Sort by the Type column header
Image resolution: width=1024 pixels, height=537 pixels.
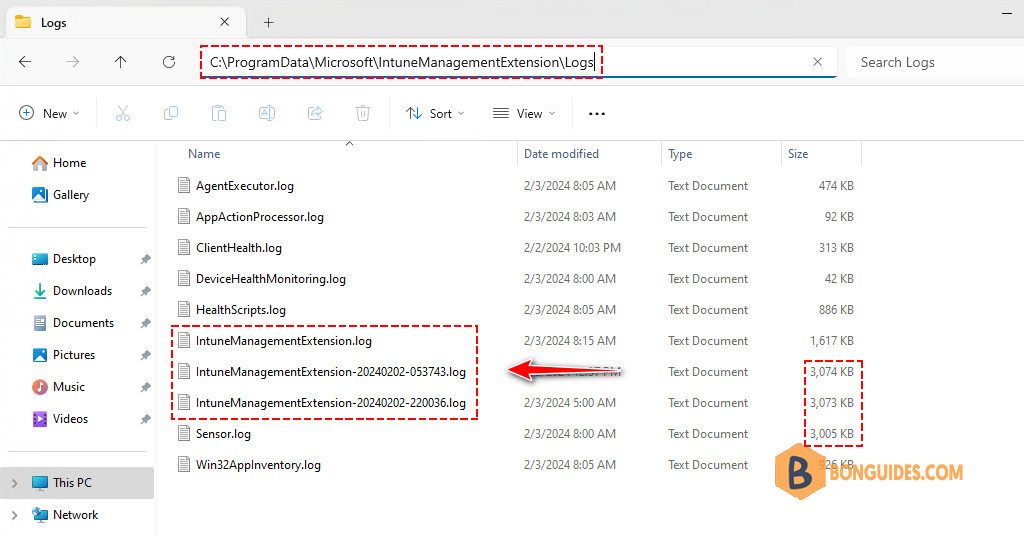680,154
